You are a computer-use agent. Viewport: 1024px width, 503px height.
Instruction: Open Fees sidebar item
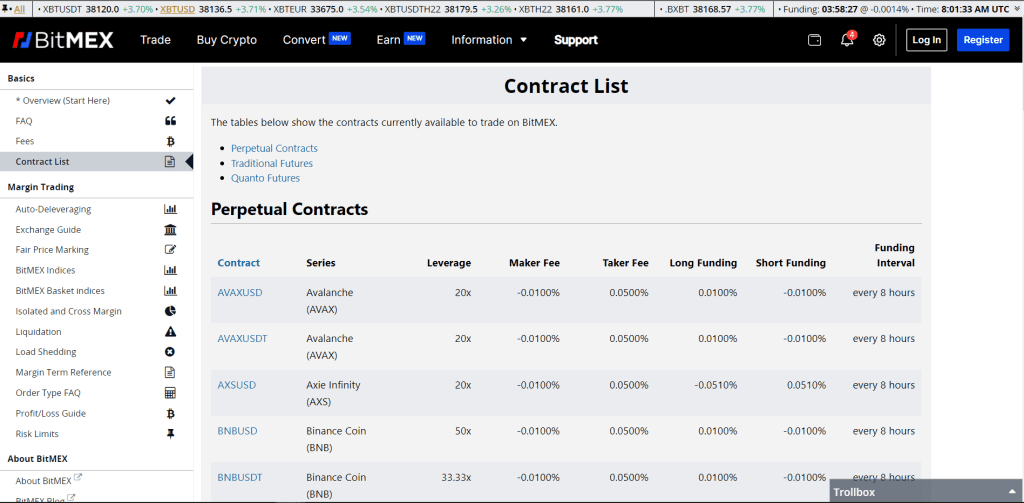pos(25,141)
